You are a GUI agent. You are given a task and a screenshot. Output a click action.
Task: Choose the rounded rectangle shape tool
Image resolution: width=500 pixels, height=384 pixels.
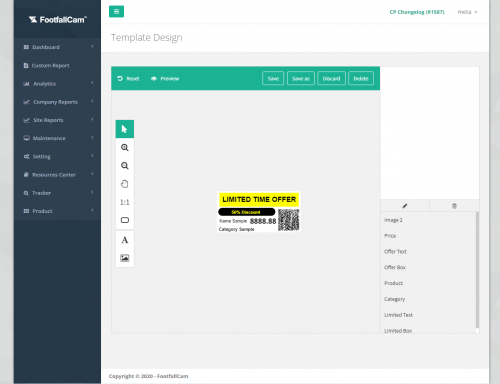[125, 220]
